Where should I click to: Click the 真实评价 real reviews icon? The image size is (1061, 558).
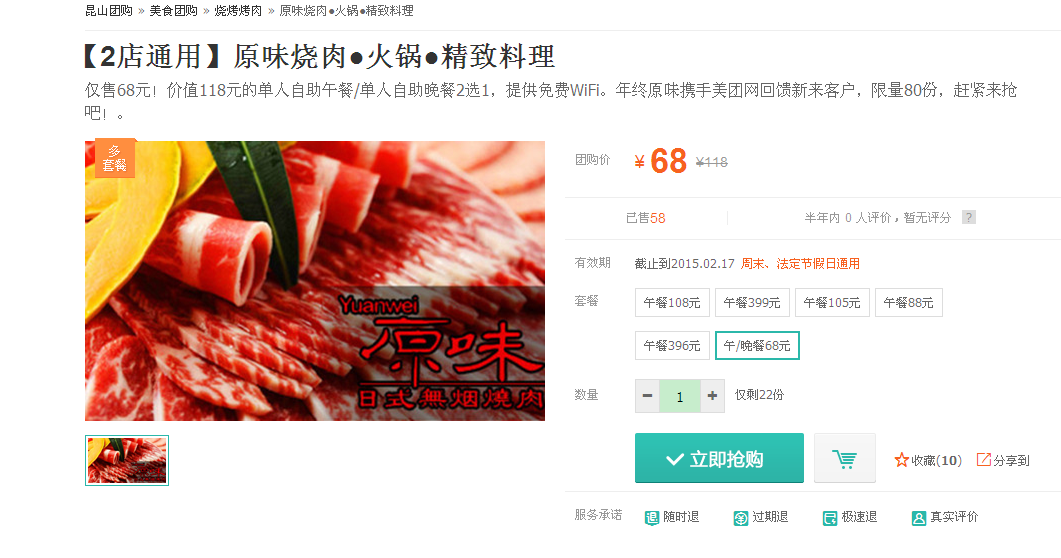pyautogui.click(x=918, y=517)
